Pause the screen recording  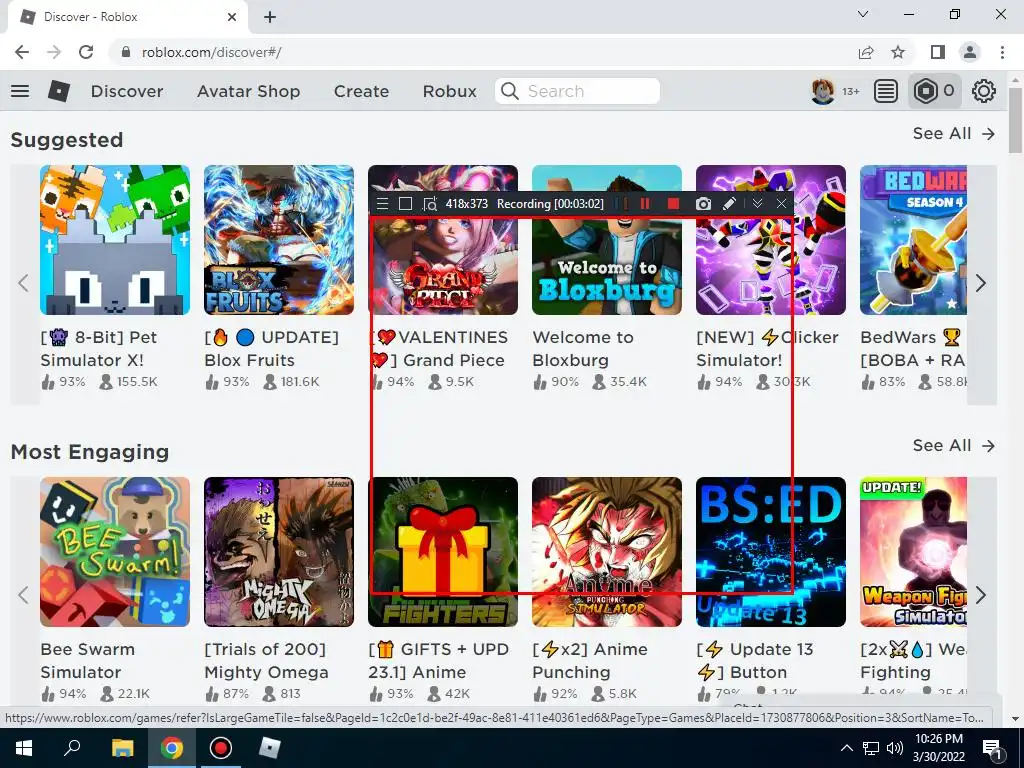point(645,204)
